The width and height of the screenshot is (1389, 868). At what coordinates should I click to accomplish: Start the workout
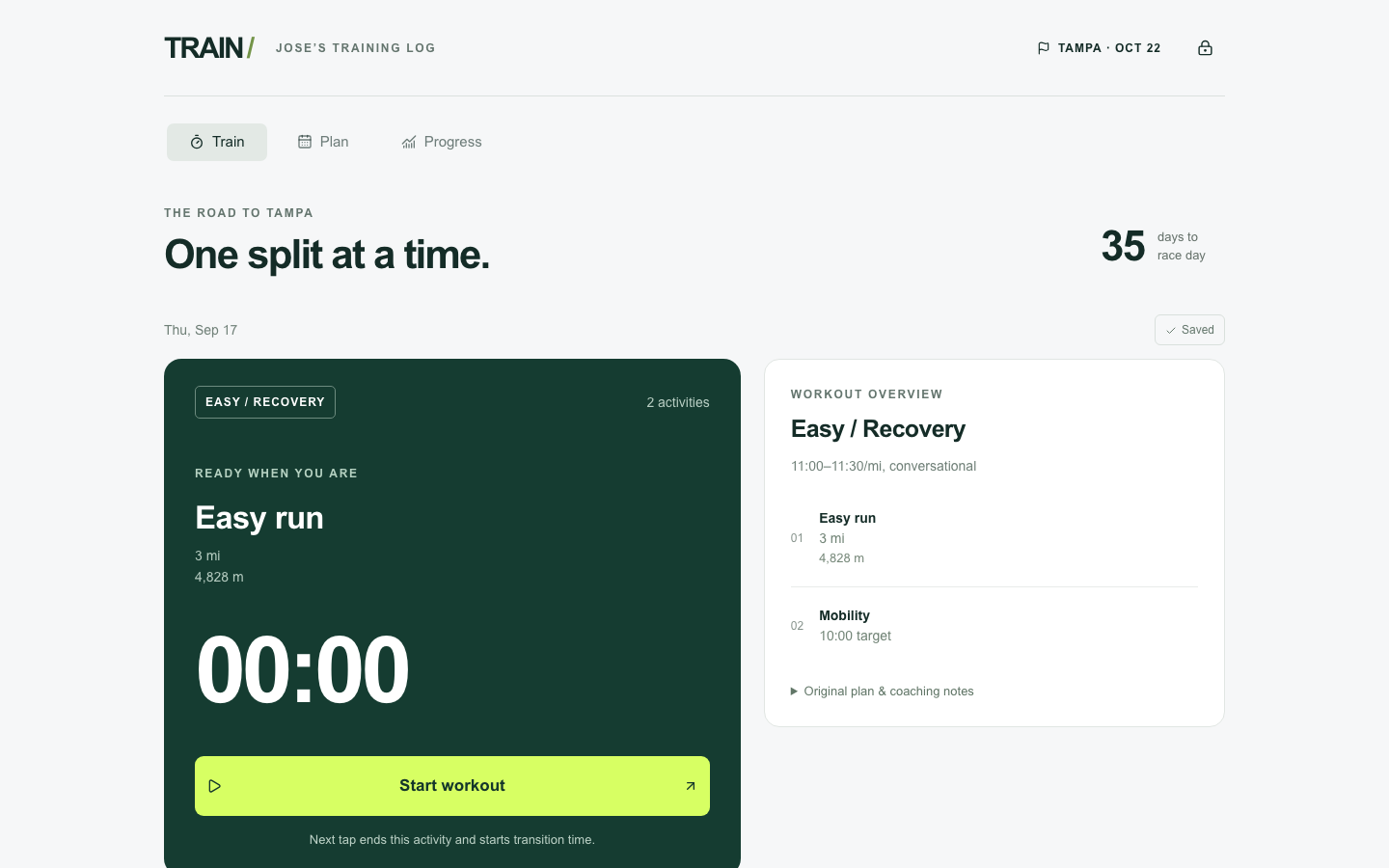point(452,786)
